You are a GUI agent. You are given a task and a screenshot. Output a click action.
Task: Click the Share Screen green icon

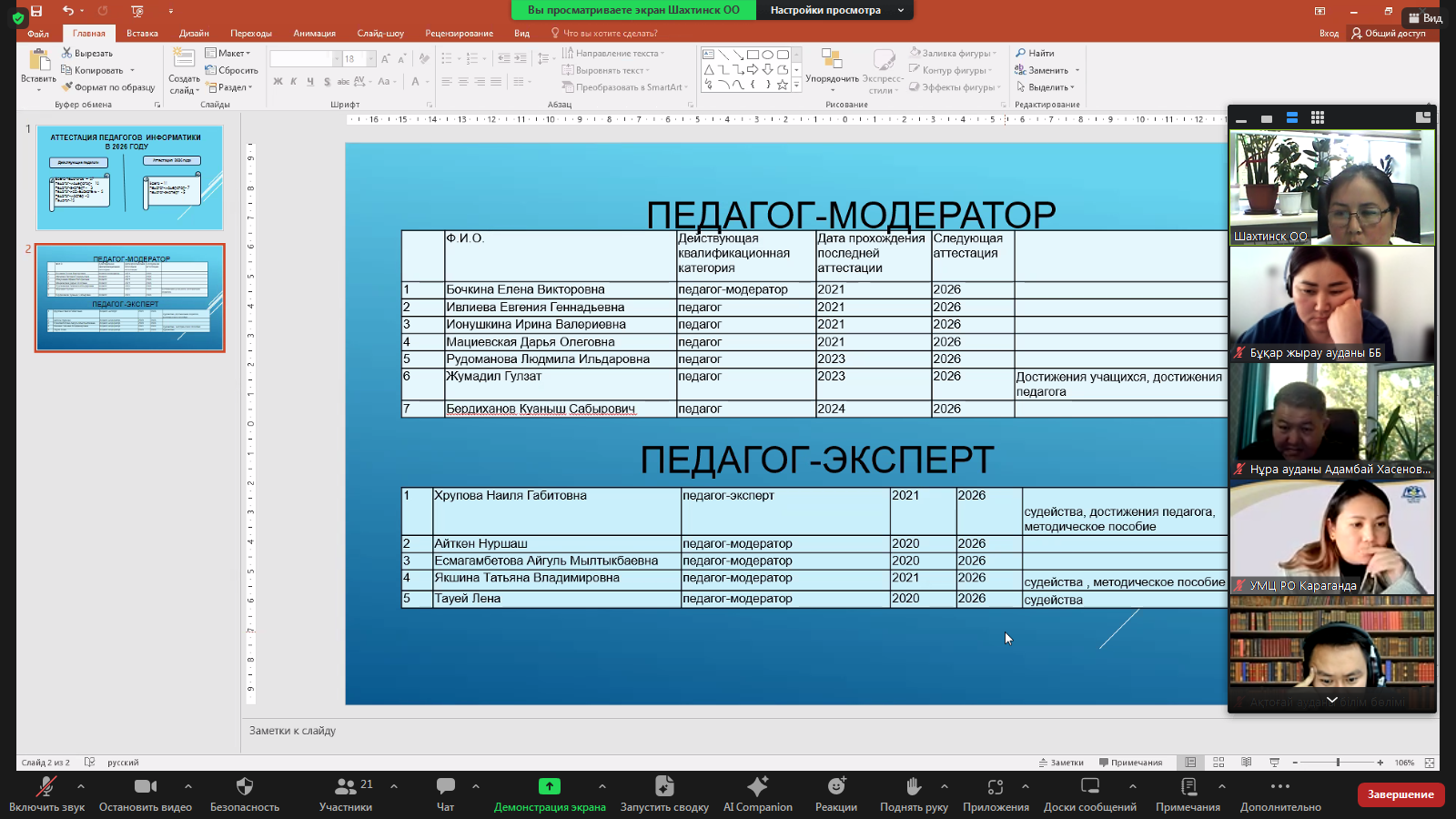point(550,787)
